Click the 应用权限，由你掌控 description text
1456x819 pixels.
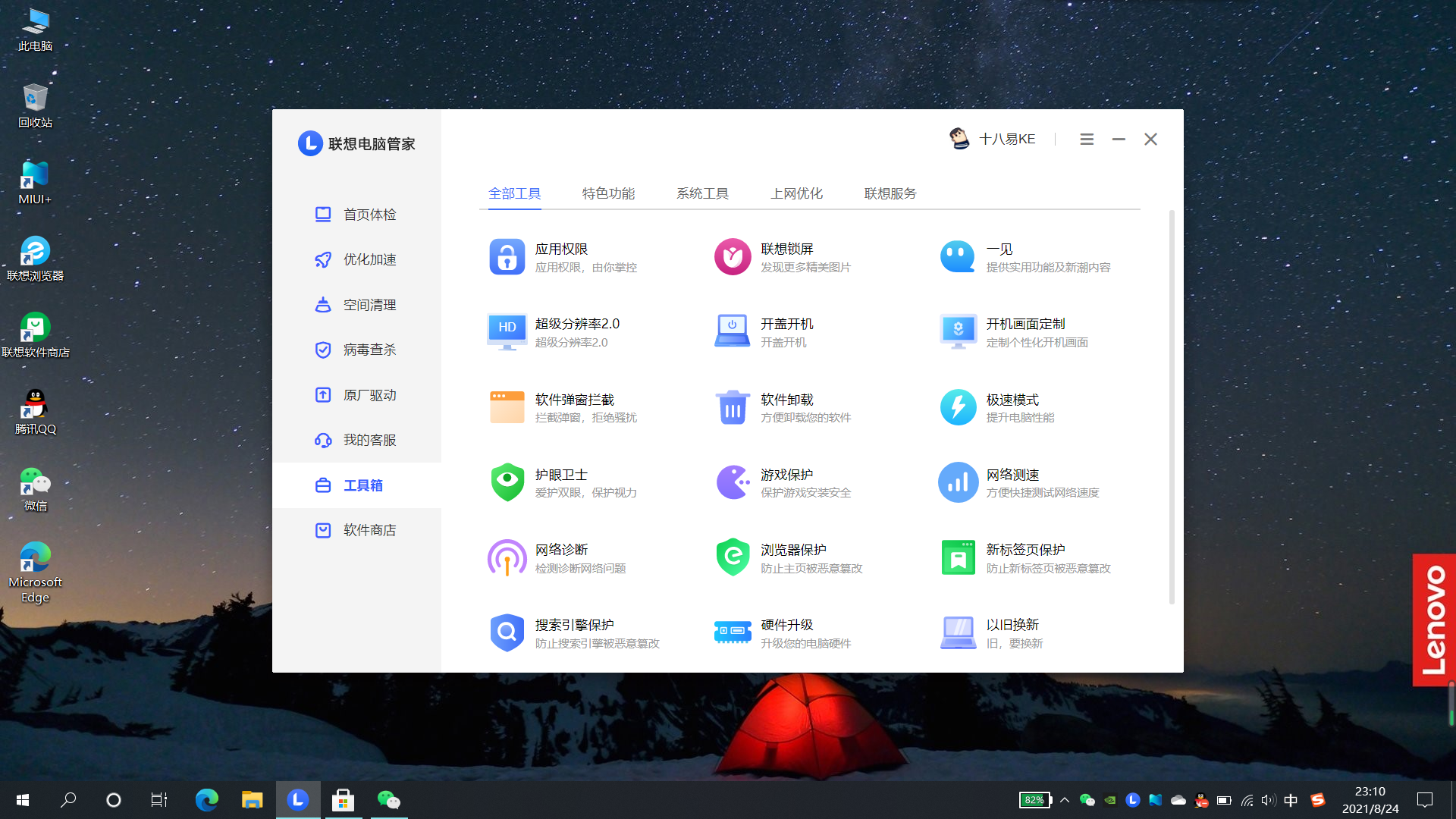[586, 267]
